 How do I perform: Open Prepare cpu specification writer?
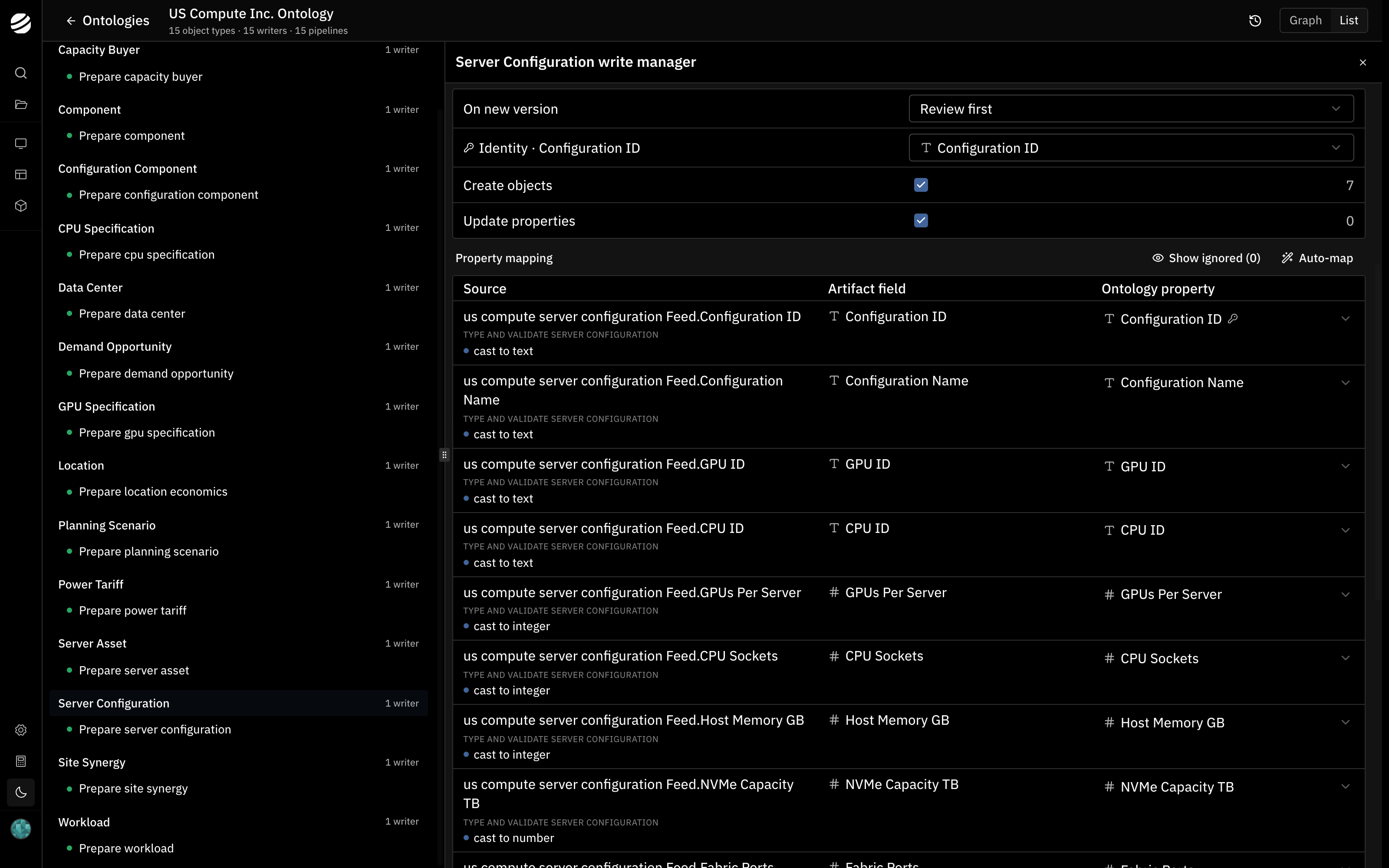click(x=147, y=255)
